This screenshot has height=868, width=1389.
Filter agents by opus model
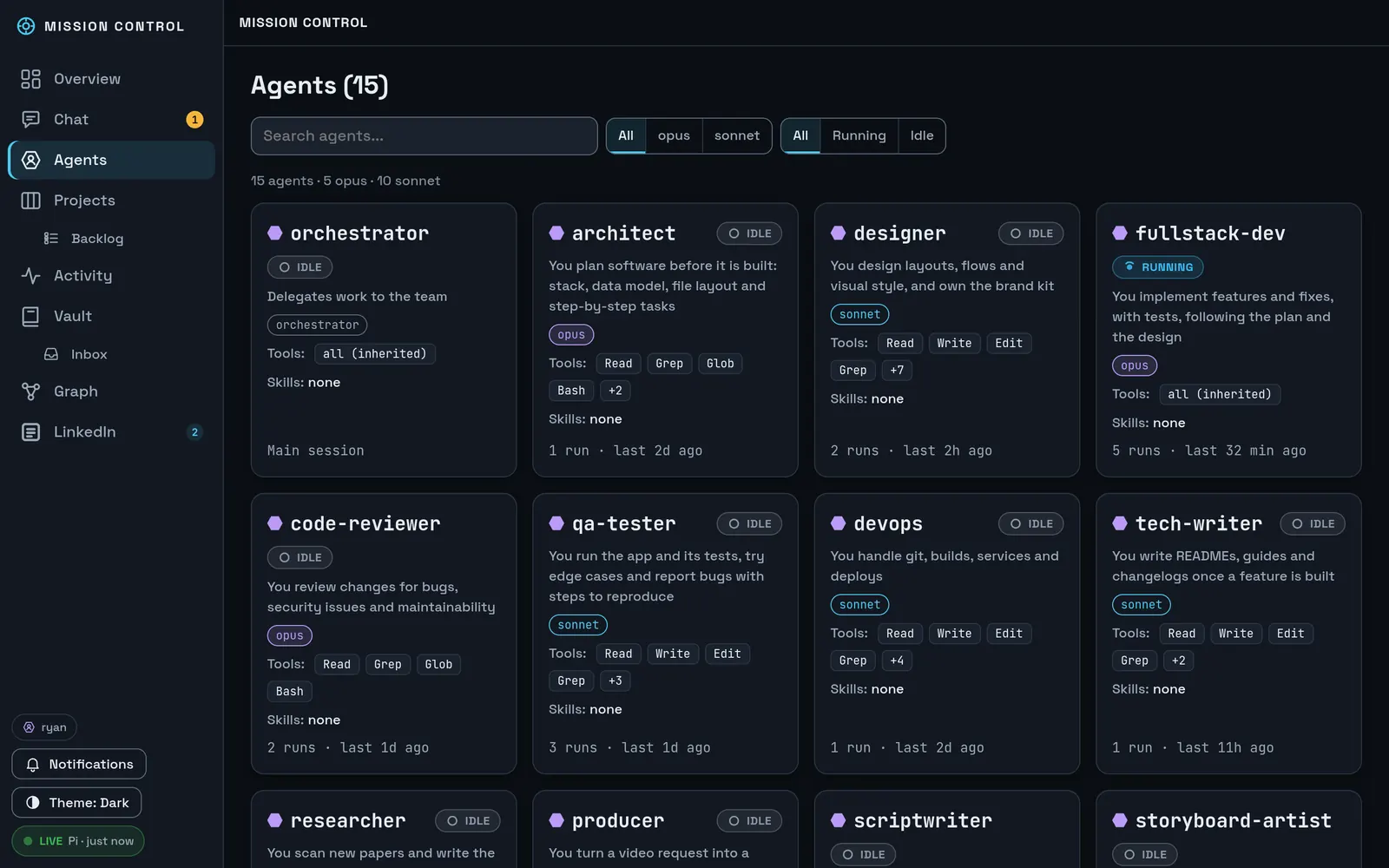[674, 136]
